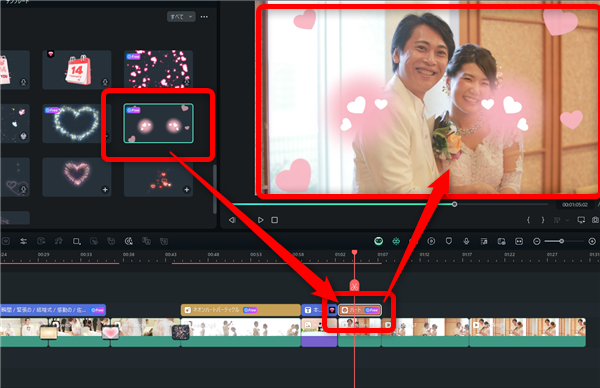Stop the preview playback
The image size is (600, 388).
pyautogui.click(x=274, y=220)
